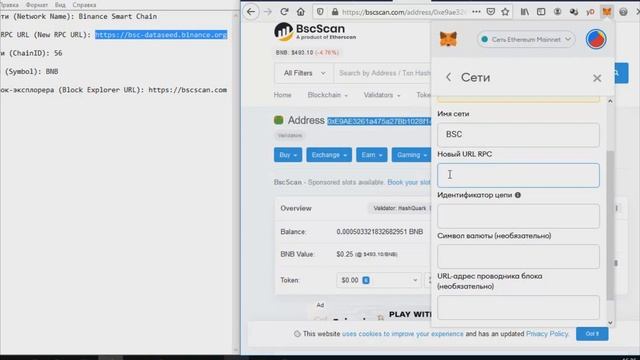Bookmark this page with the star icon
The image size is (640, 360).
pyautogui.click(x=505, y=12)
